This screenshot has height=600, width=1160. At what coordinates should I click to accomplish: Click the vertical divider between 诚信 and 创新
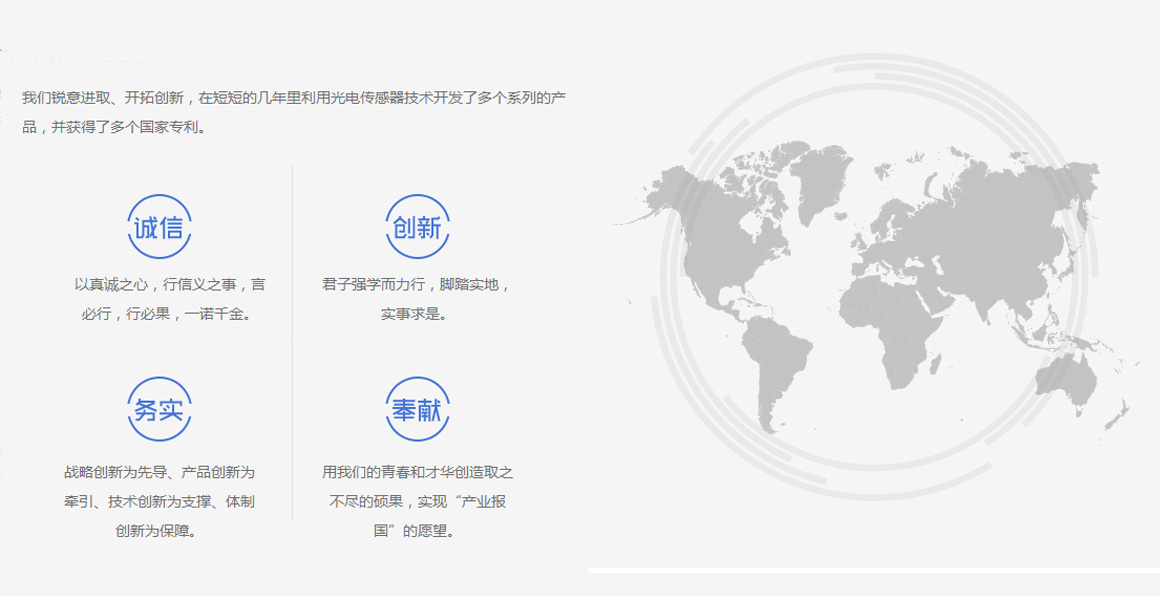[x=292, y=250]
